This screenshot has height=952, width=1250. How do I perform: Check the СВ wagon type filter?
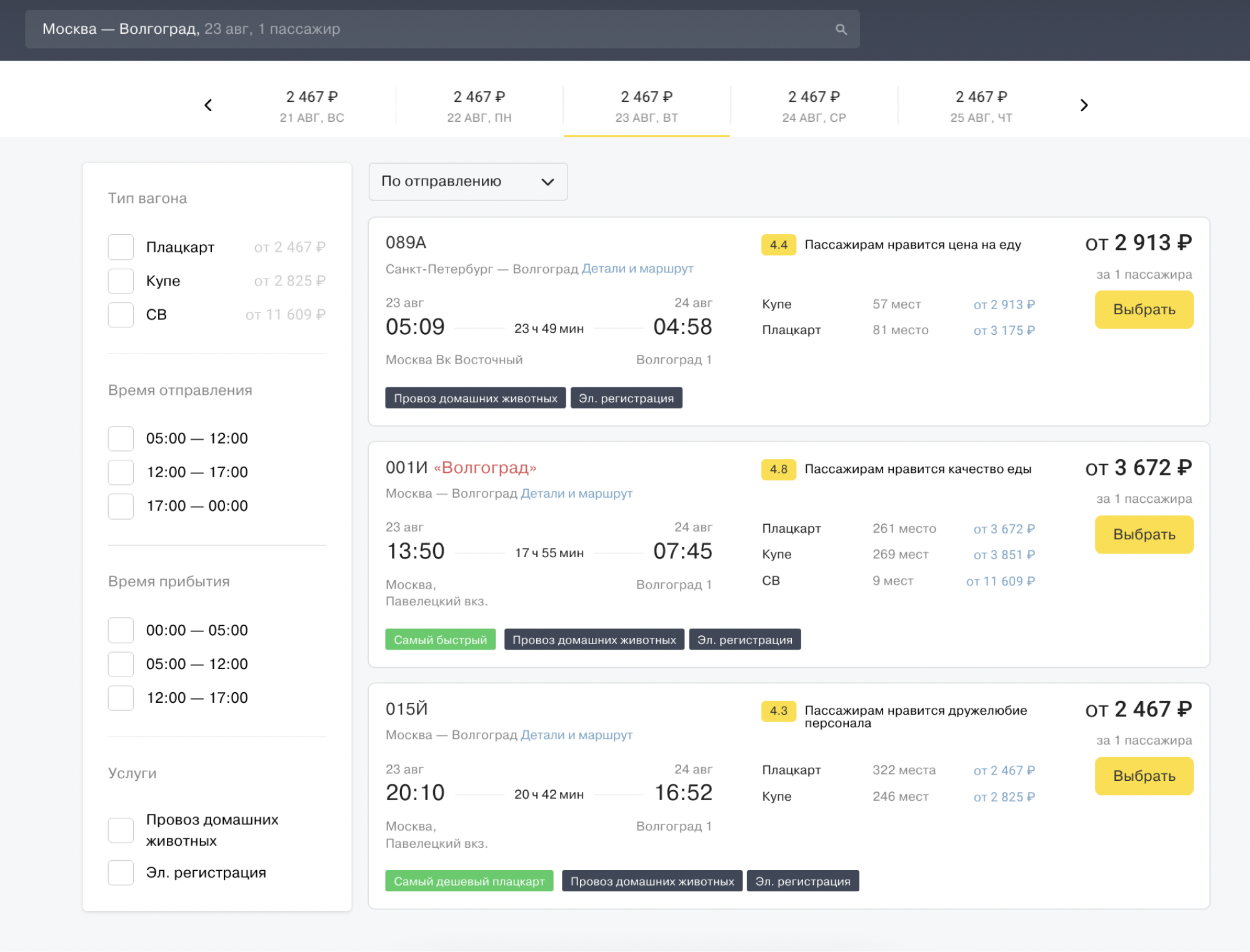(121, 314)
